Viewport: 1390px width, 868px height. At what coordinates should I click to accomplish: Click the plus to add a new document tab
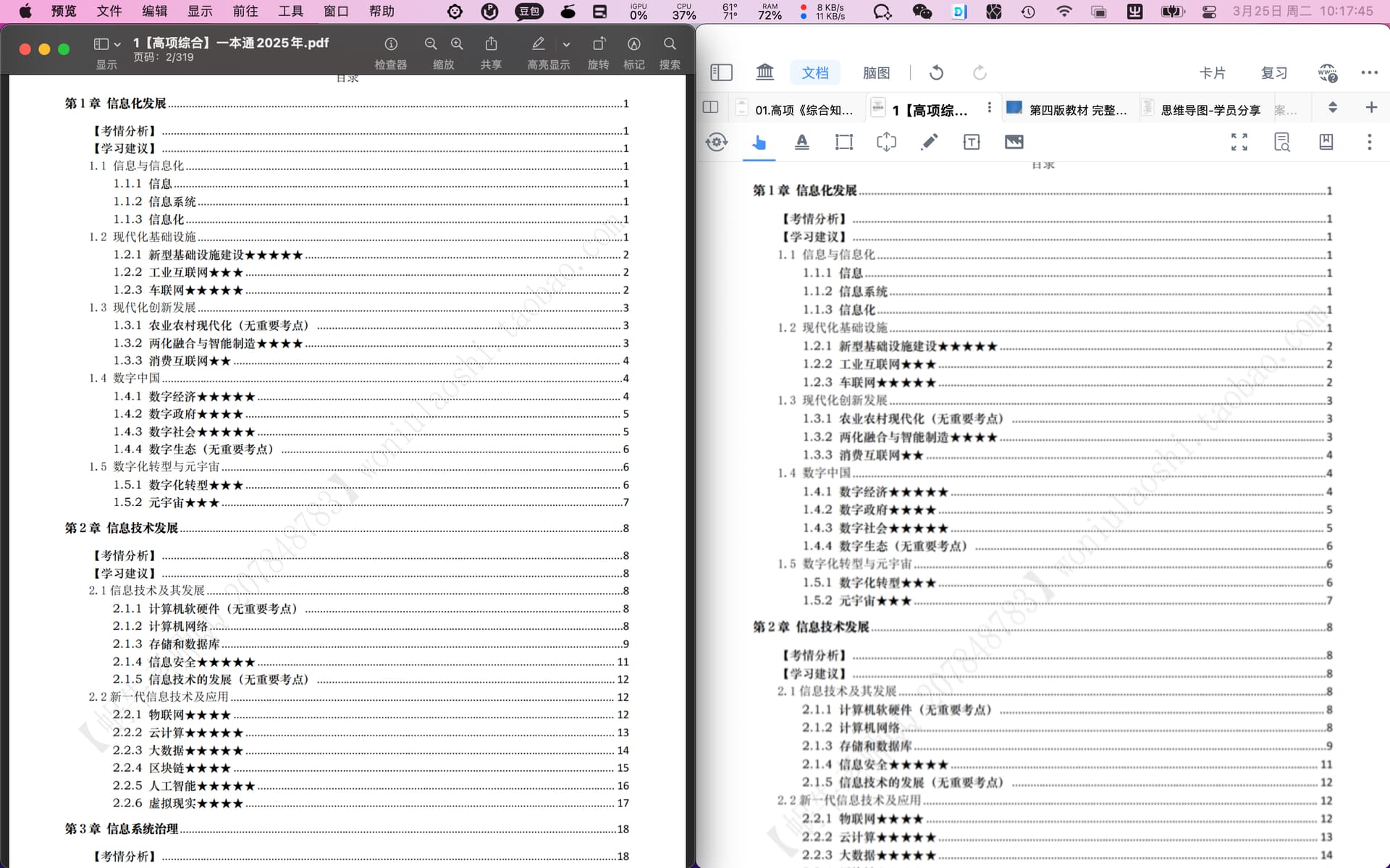[1372, 106]
